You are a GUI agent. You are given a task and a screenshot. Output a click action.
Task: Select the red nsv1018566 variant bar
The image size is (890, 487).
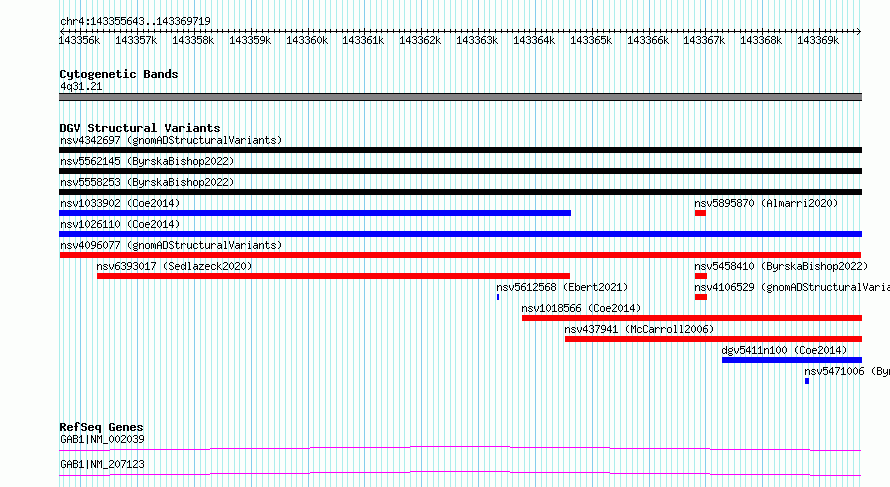[x=692, y=318]
